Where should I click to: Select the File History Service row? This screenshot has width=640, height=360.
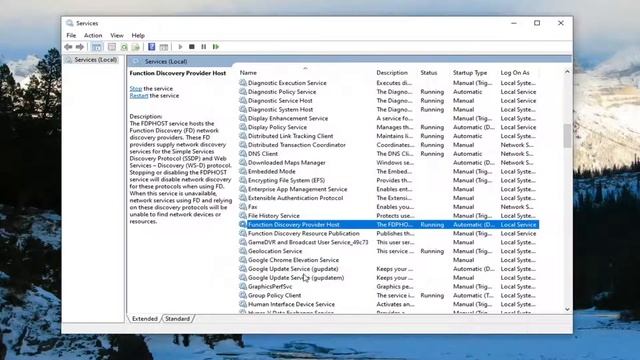tap(388, 216)
